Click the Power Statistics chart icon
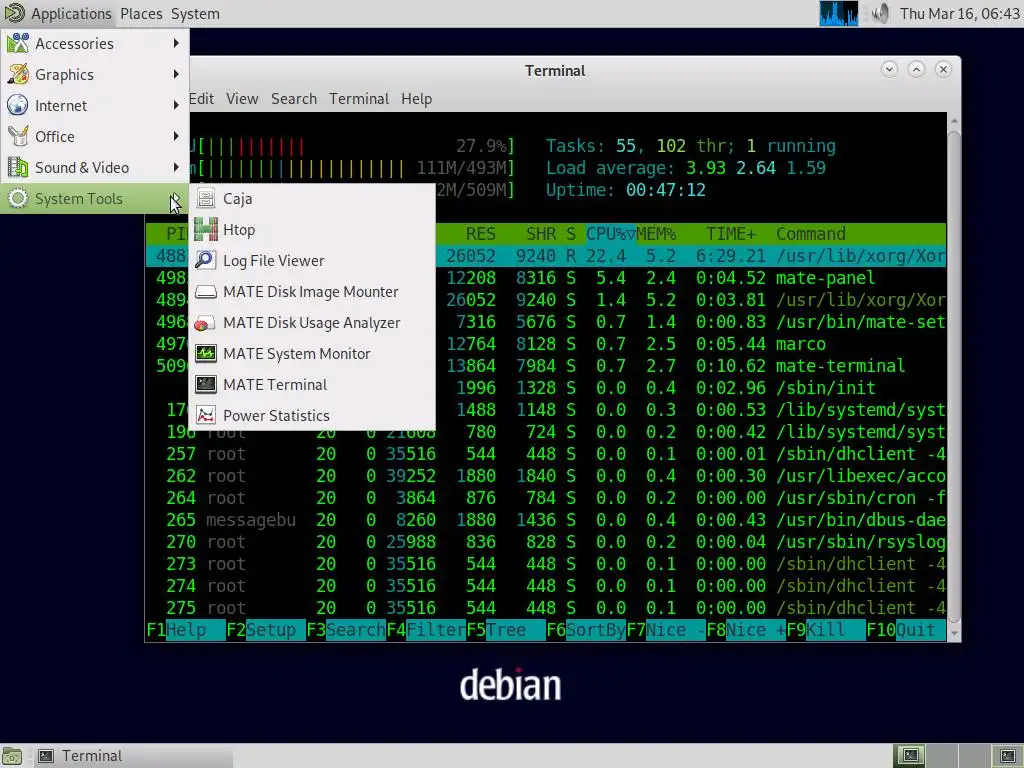The width and height of the screenshot is (1024, 768). click(x=206, y=415)
